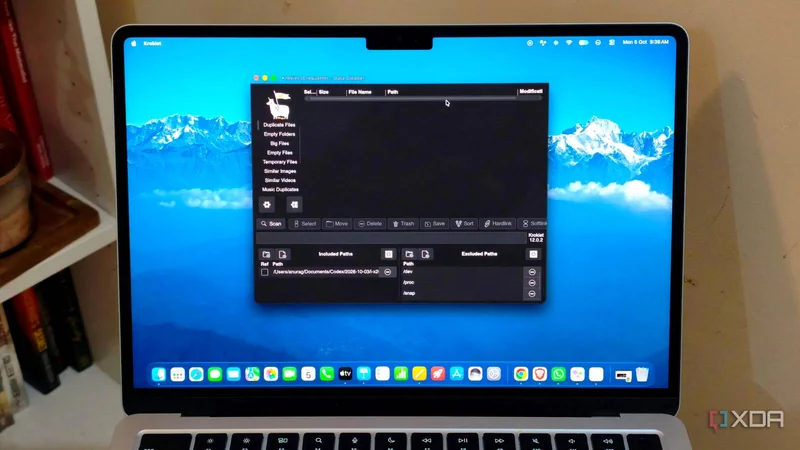Image resolution: width=800 pixels, height=450 pixels.
Task: Click the second icon in Included Paths header
Action: pyautogui.click(x=283, y=254)
